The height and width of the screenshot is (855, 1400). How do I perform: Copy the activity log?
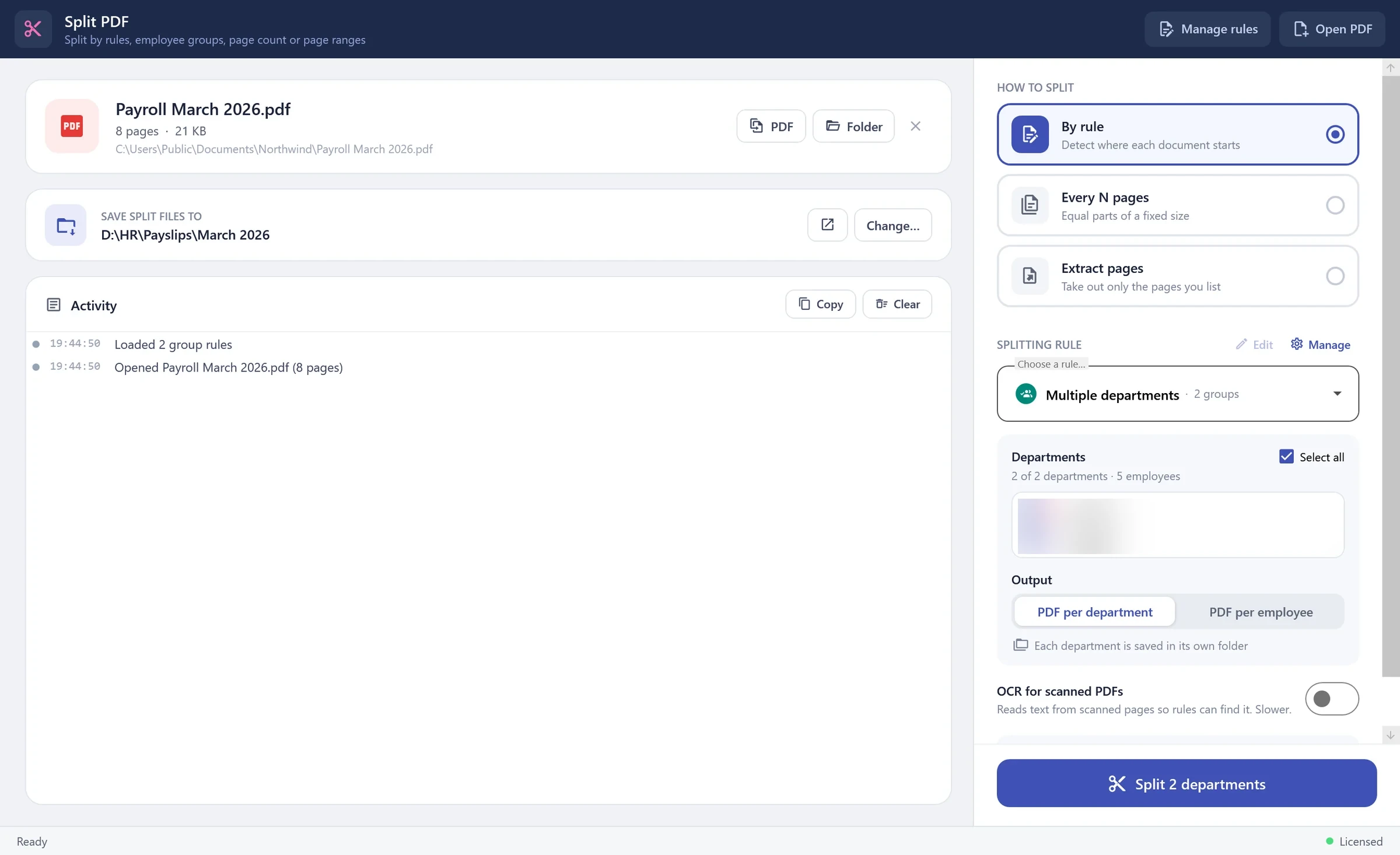820,304
